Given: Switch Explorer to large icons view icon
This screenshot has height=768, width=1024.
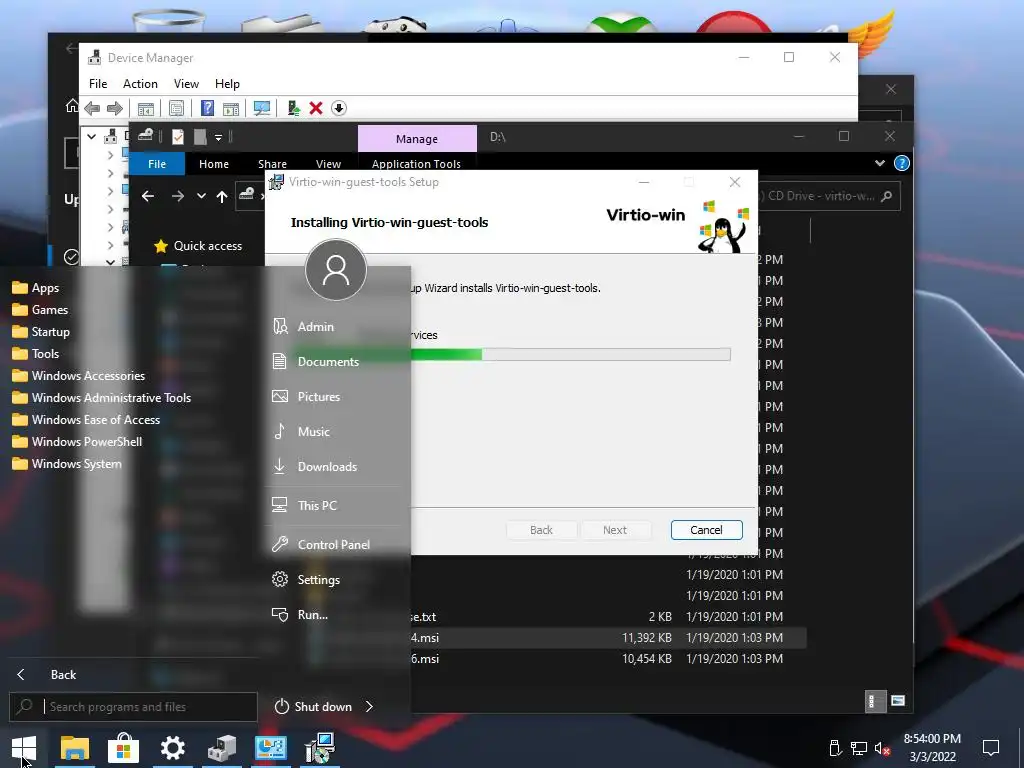Looking at the screenshot, I should (x=898, y=701).
